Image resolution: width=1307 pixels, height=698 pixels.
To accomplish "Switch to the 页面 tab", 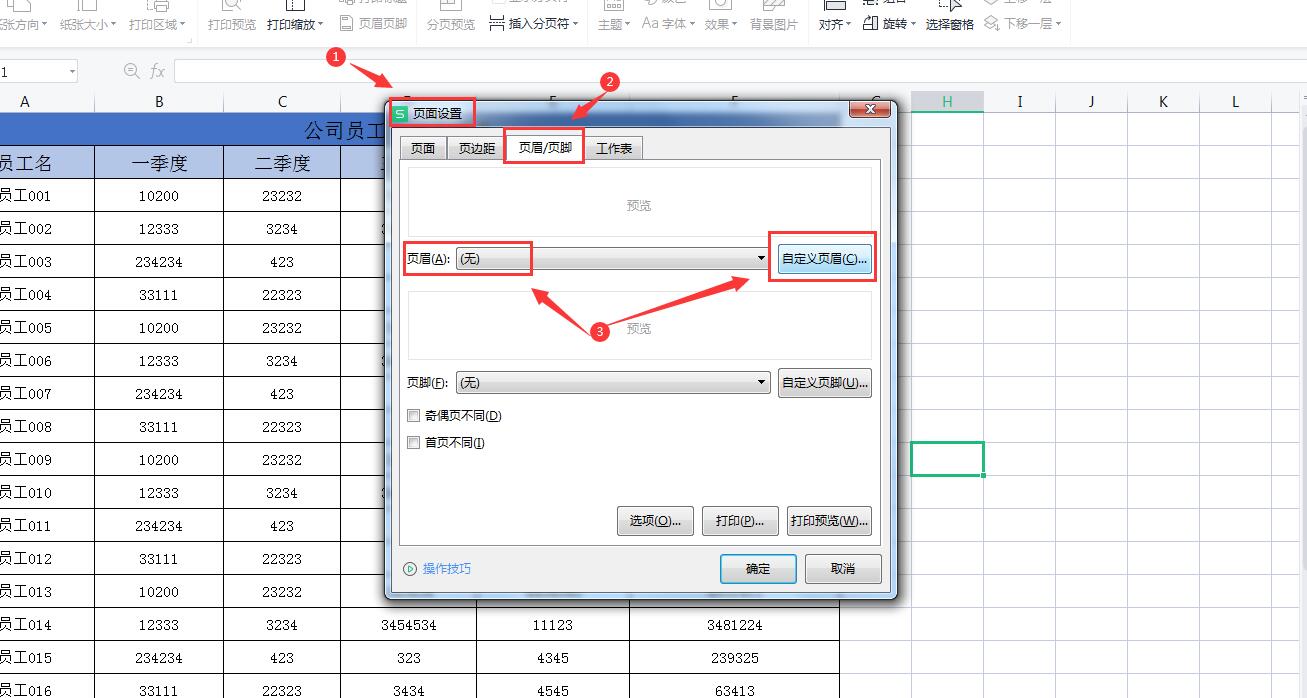I will [423, 148].
